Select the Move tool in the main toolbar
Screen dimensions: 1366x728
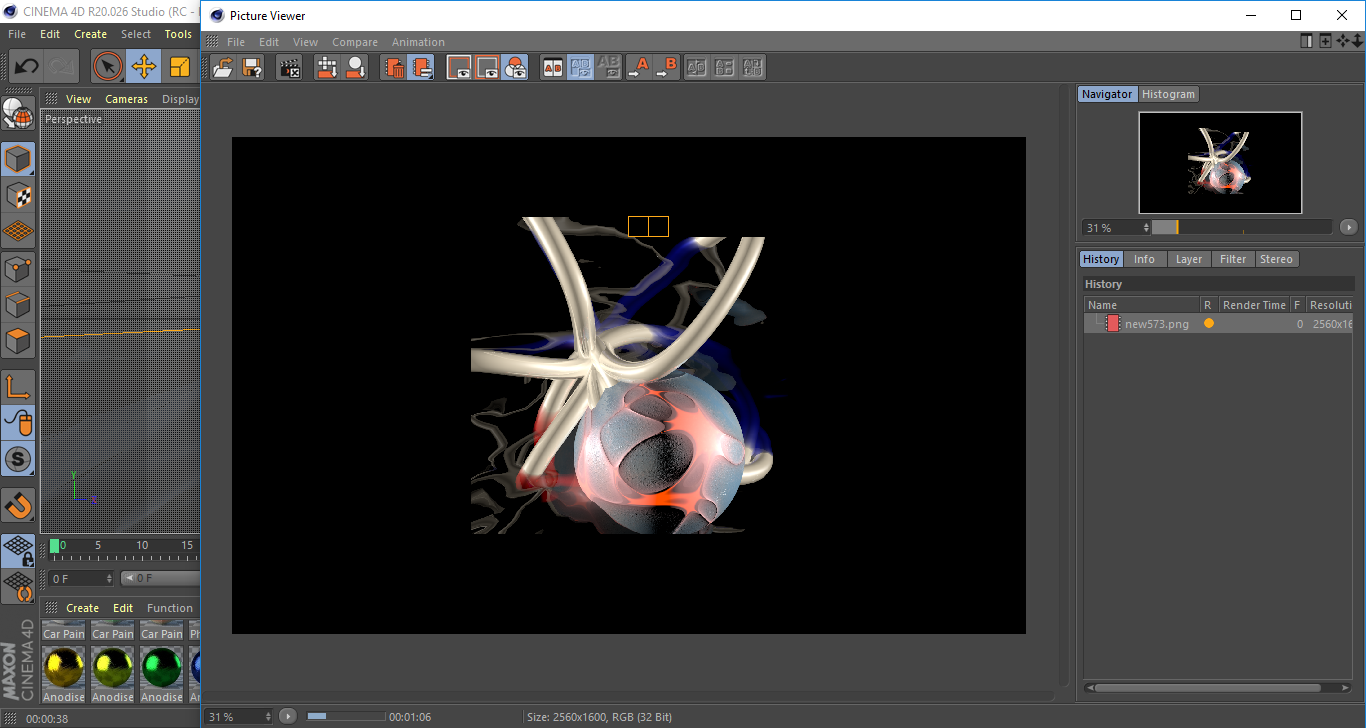144,66
